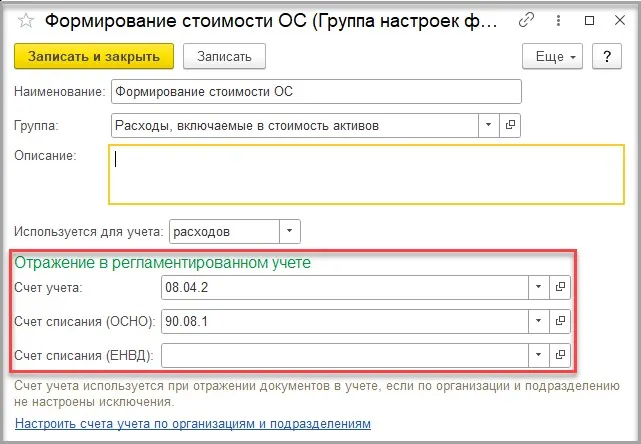Expand the Группа dropdown list
This screenshot has width=641, height=444.
[489, 125]
